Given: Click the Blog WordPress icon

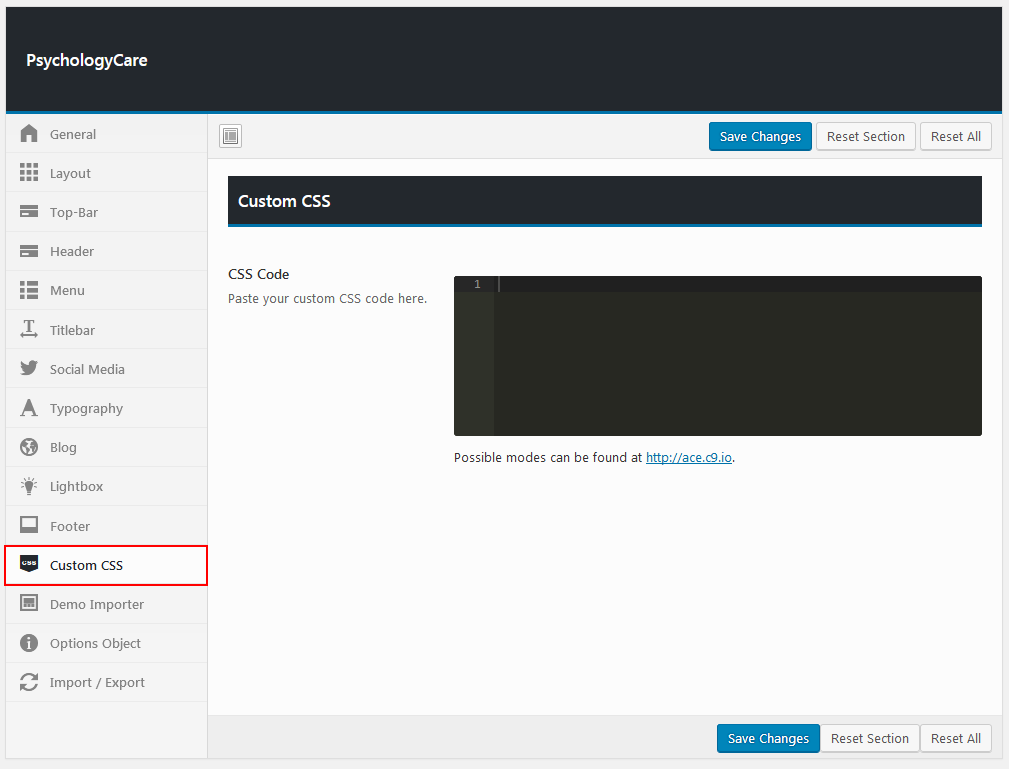Looking at the screenshot, I should tap(29, 447).
